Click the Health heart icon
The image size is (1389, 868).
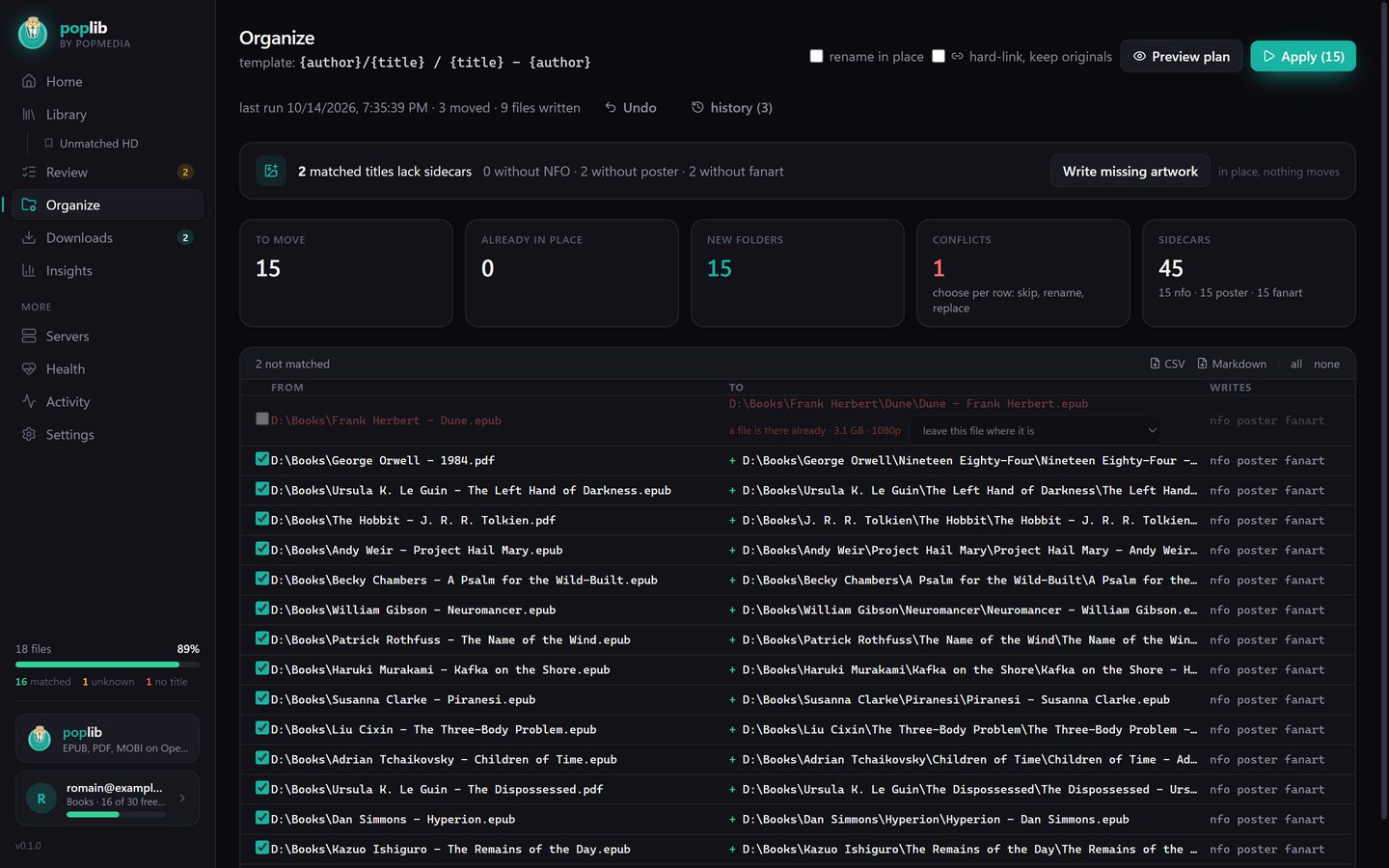29,368
